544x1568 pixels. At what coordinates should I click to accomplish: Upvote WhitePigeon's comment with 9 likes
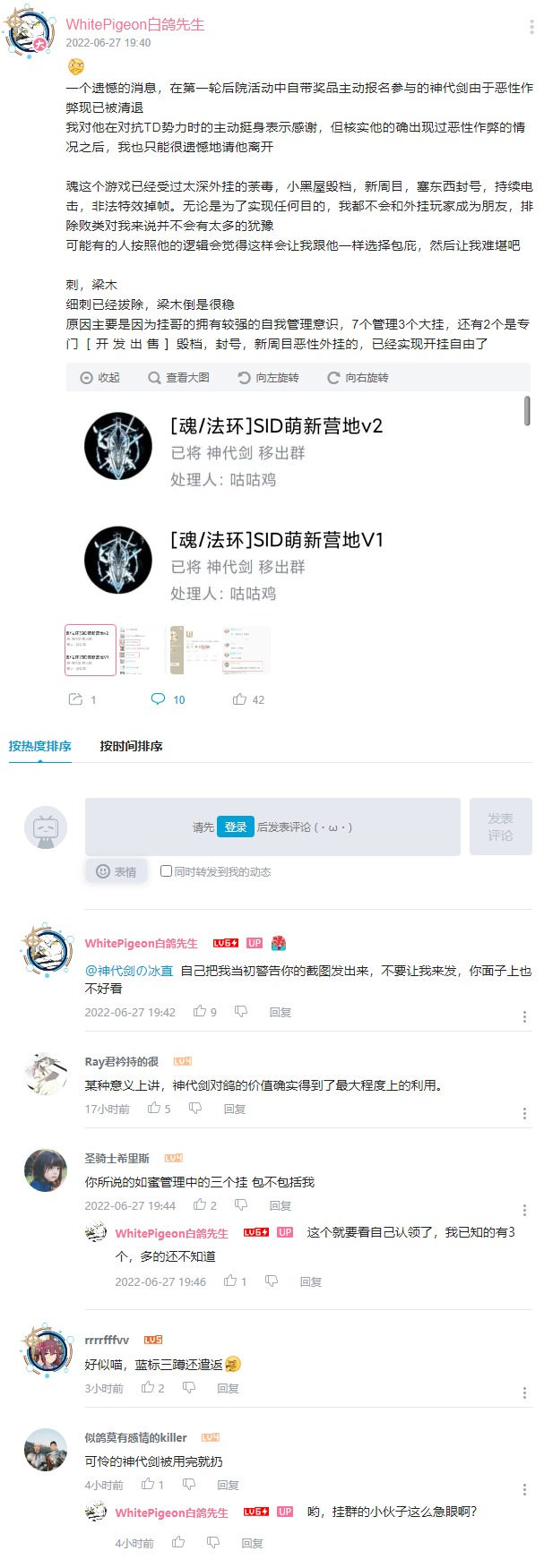point(205,1012)
